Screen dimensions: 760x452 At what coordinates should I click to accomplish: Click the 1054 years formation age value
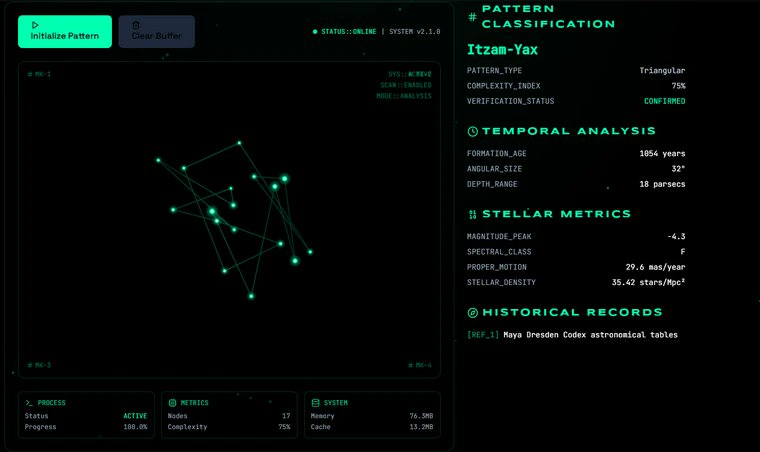[662, 154]
